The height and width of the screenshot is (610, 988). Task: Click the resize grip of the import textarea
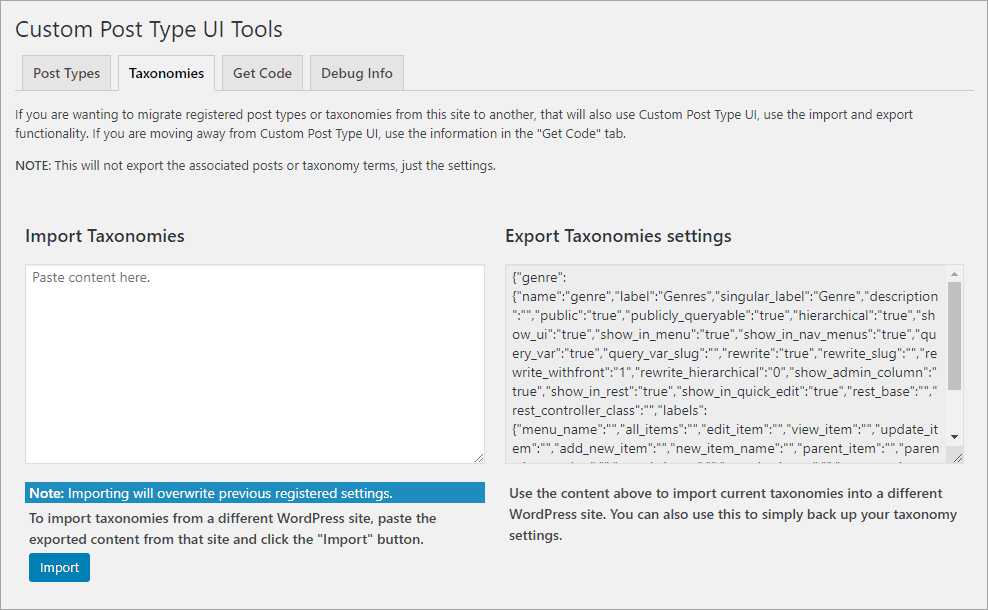click(478, 458)
